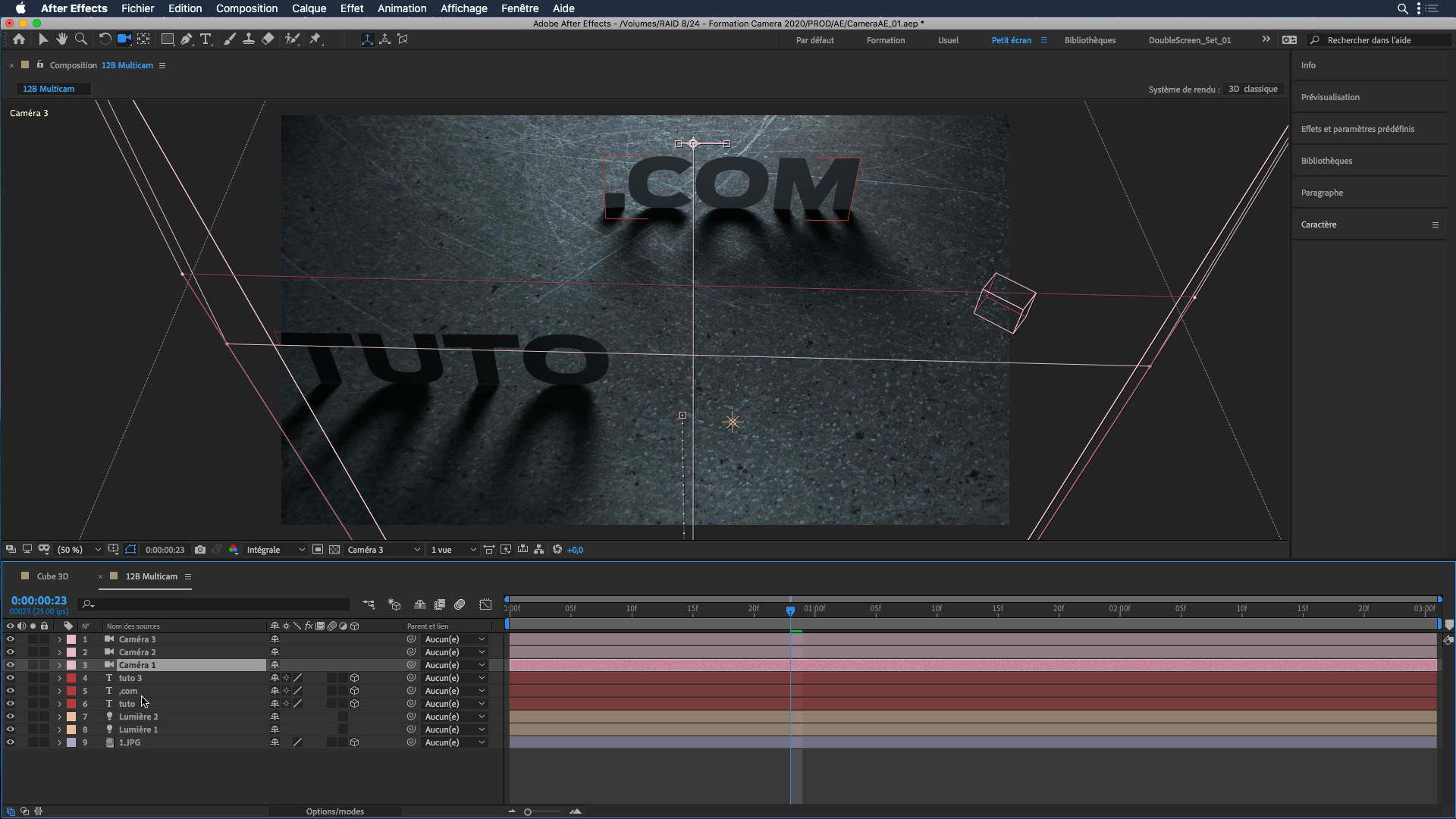The height and width of the screenshot is (819, 1456).
Task: Select the Rotation tool
Action: point(105,39)
